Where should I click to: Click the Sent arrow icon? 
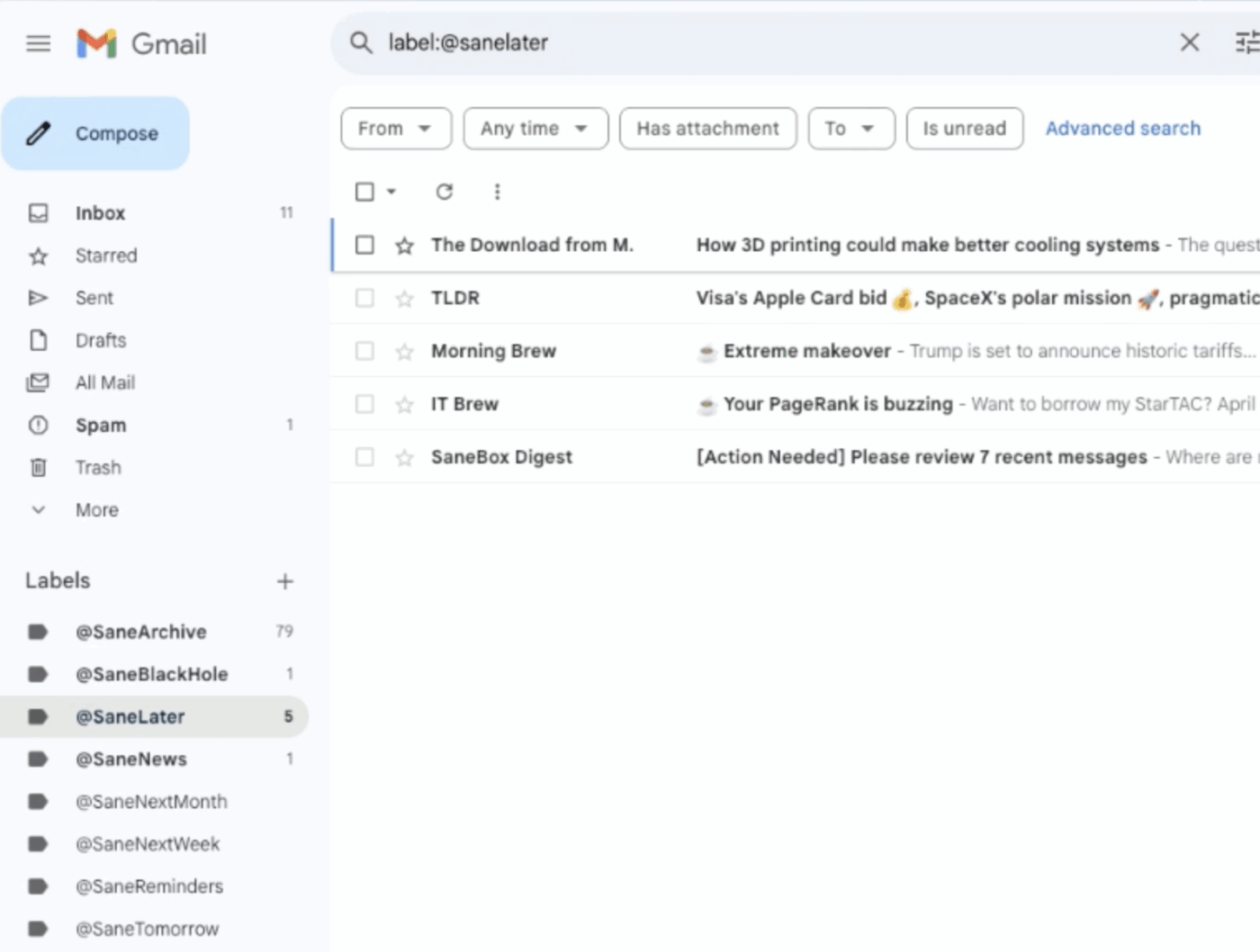[x=38, y=298]
